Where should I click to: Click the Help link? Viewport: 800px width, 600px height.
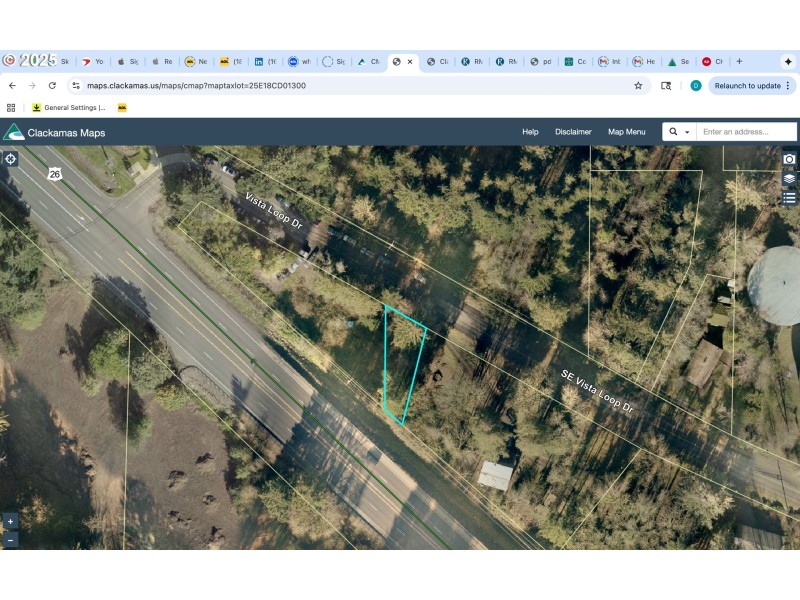[530, 131]
